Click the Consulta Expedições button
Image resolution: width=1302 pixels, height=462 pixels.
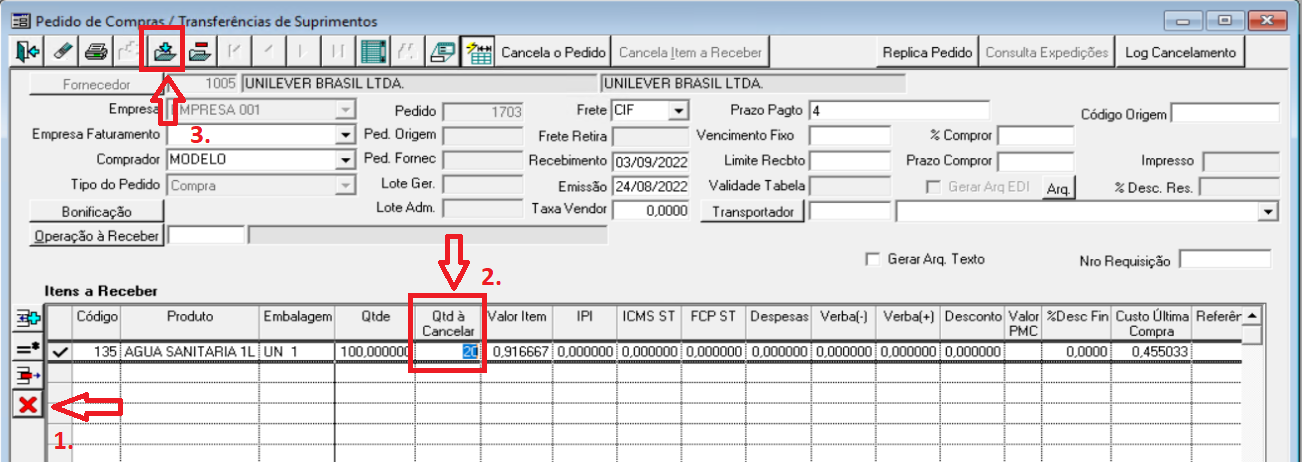pos(1046,52)
